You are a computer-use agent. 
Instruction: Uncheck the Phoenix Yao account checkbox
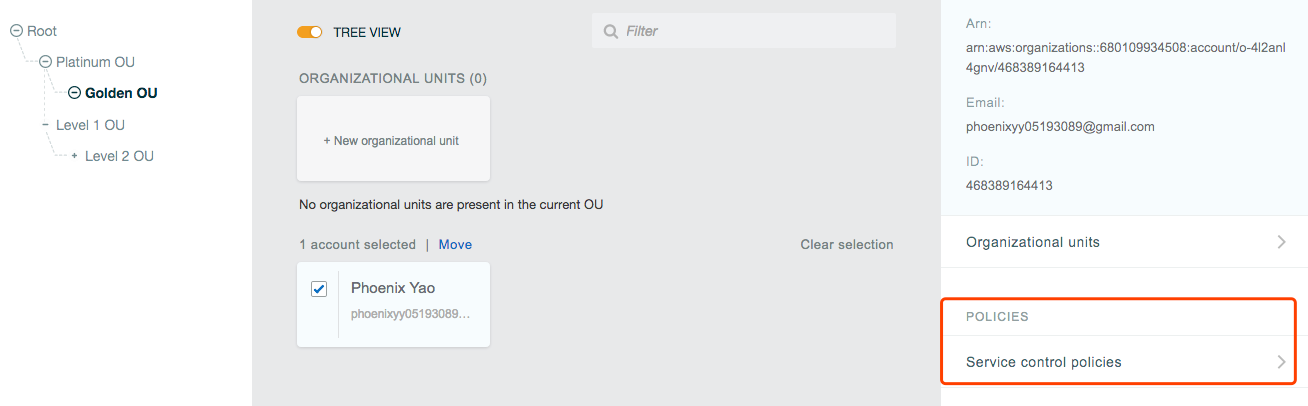click(x=319, y=289)
